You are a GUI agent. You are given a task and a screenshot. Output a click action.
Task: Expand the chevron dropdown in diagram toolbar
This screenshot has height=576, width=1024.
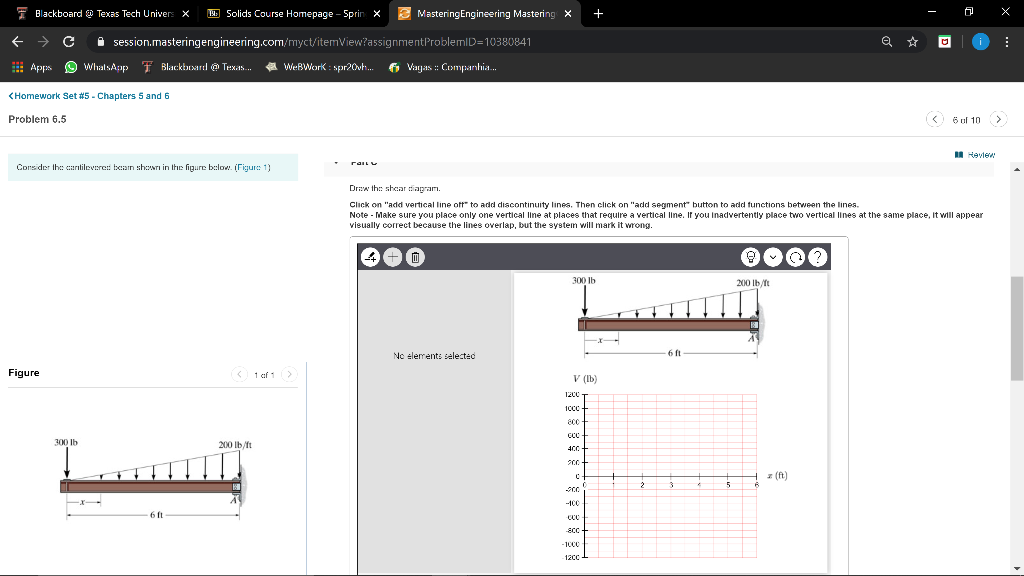click(x=773, y=257)
